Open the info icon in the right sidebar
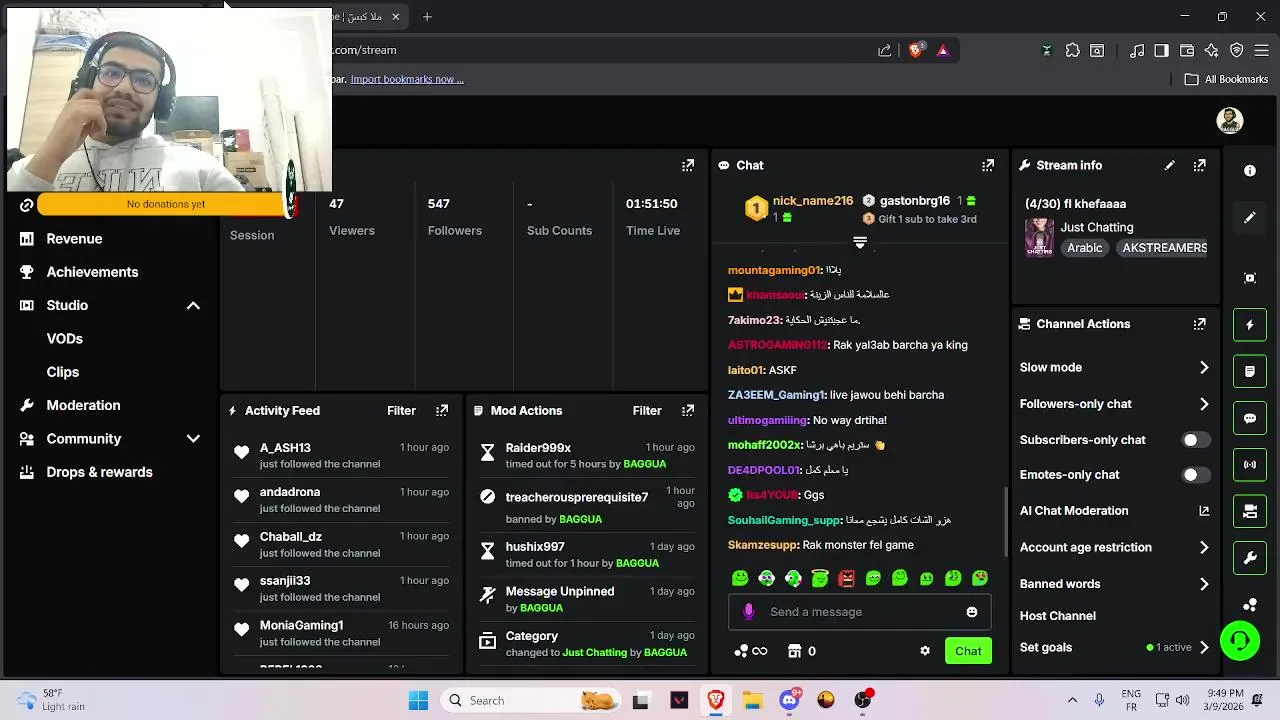The width and height of the screenshot is (1280, 720). coord(1250,171)
